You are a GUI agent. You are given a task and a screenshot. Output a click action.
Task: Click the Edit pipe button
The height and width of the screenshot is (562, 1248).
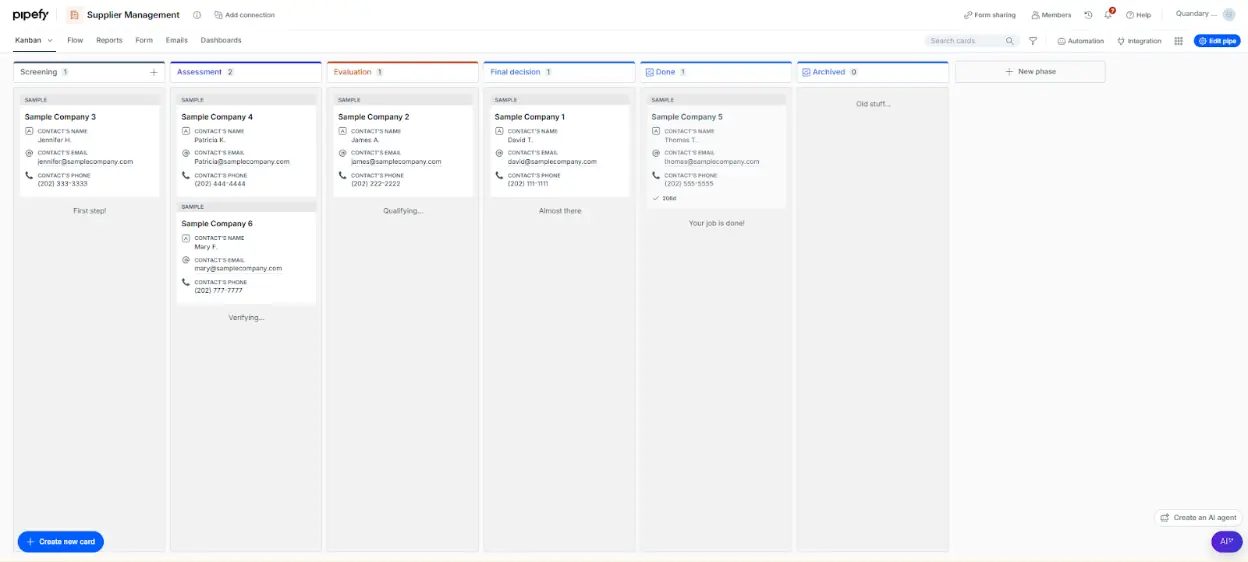[1217, 41]
